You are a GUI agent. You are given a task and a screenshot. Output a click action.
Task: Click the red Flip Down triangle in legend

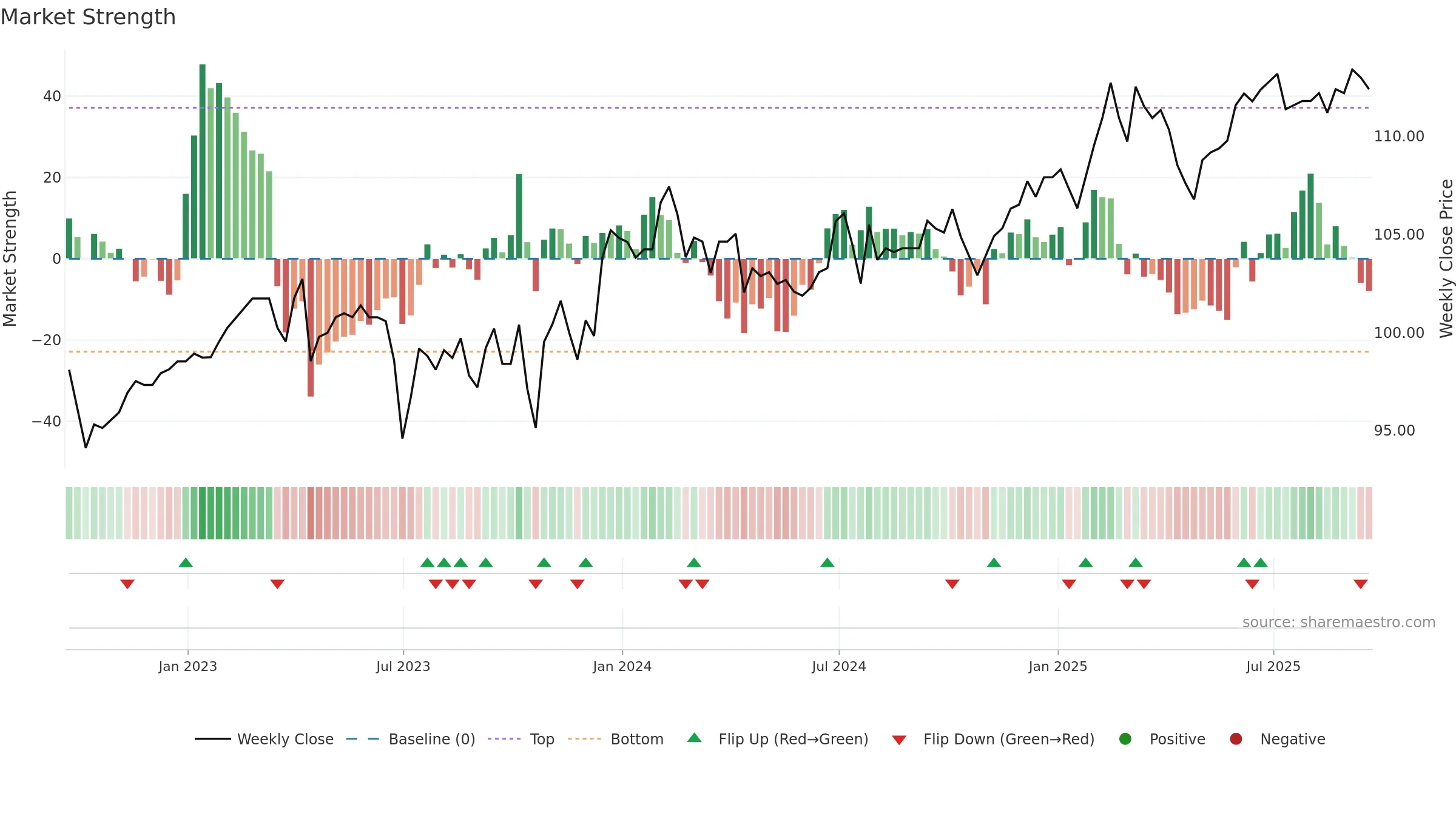tap(899, 740)
